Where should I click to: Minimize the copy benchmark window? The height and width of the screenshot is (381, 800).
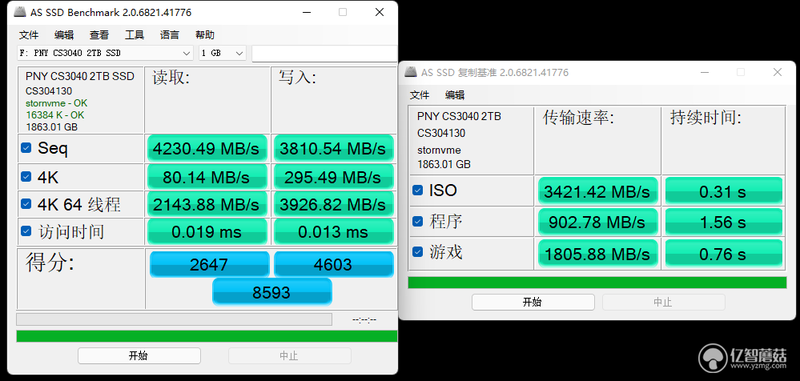click(x=704, y=72)
